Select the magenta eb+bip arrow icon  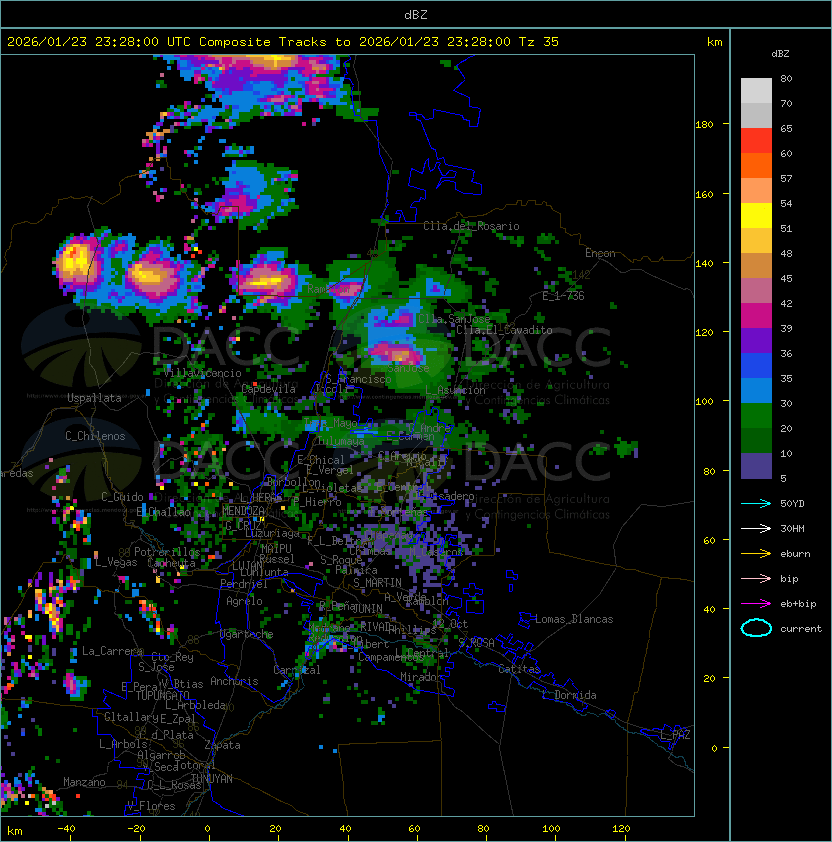point(756,603)
